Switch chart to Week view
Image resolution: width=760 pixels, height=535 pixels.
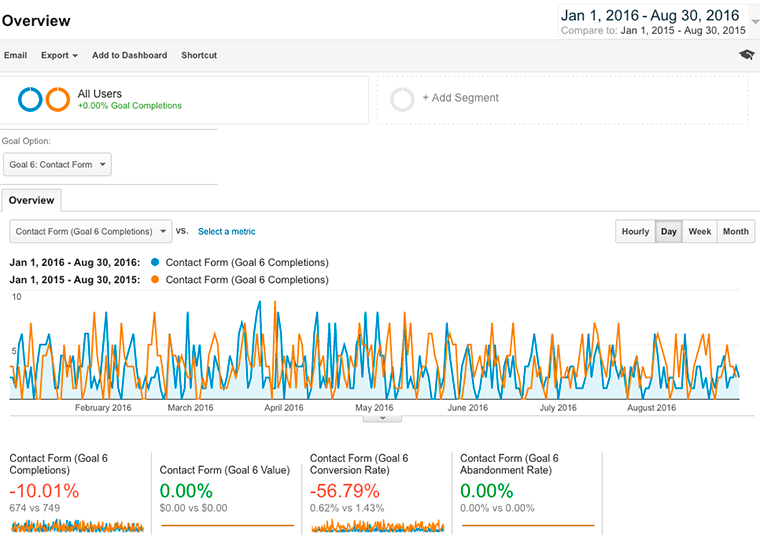[x=700, y=232]
